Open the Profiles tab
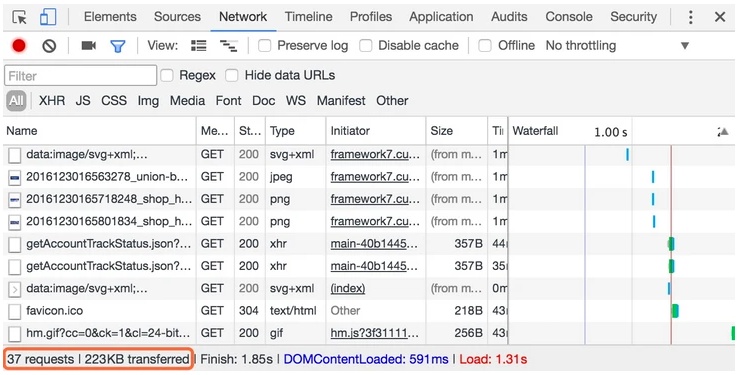 coord(370,16)
